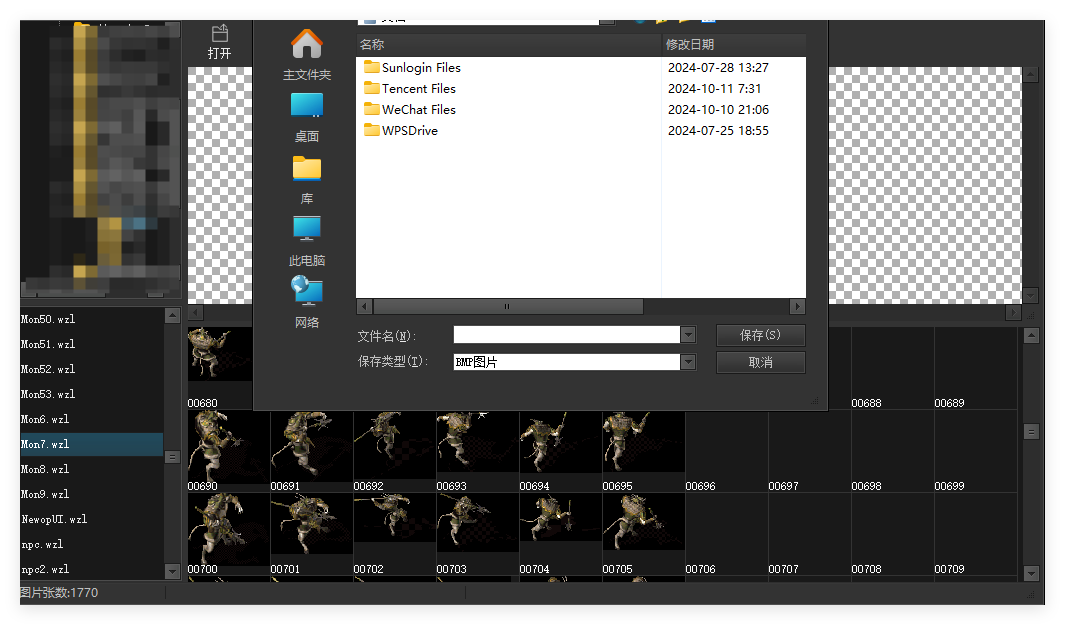Open 网络 network location in sidebar
Image resolution: width=1065 pixels, height=625 pixels.
[307, 303]
